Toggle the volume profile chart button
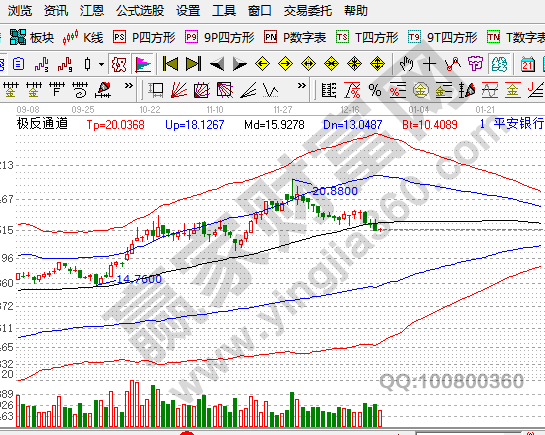Image resolution: width=545 pixels, height=435 pixels. (x=143, y=64)
